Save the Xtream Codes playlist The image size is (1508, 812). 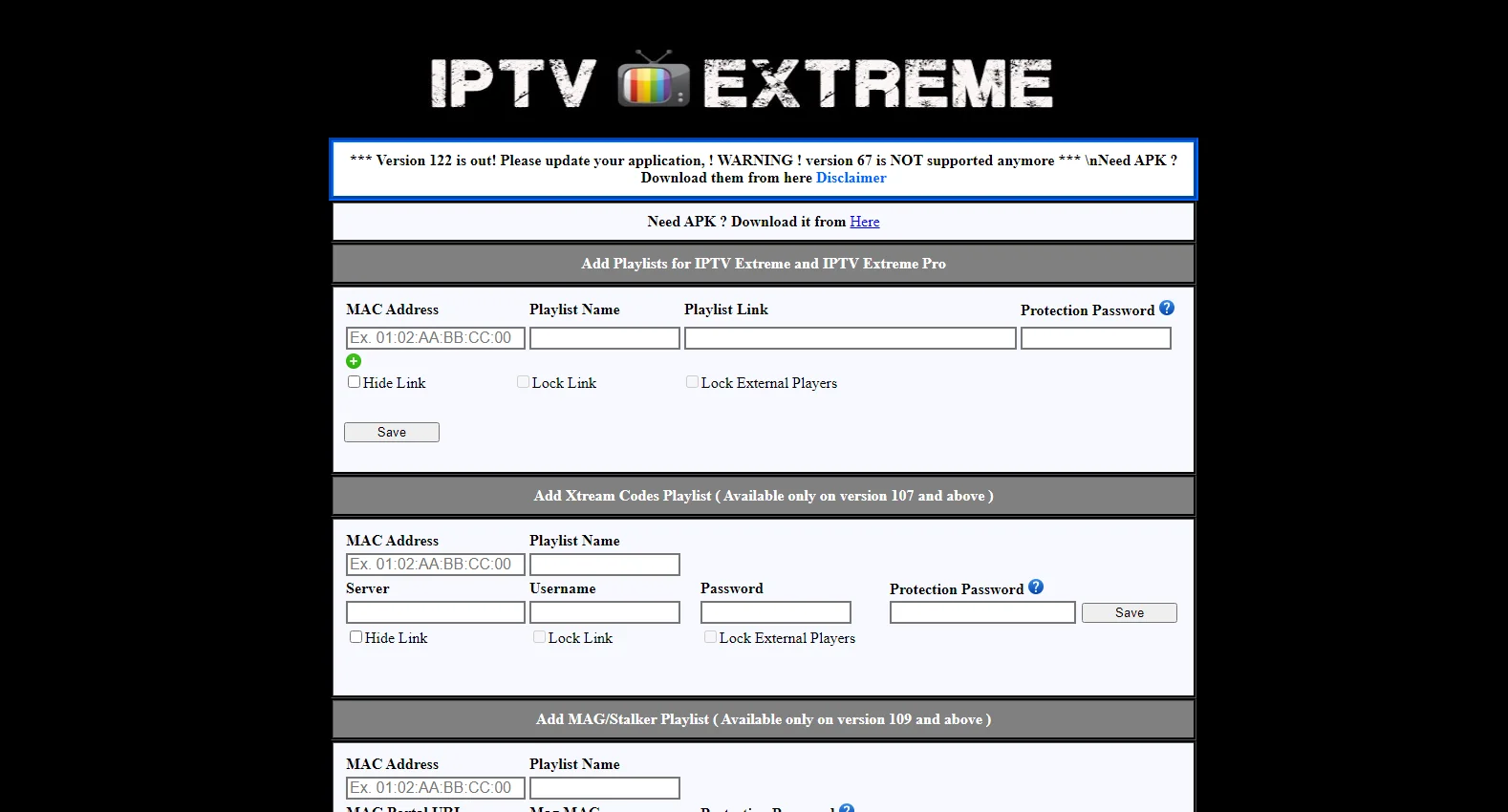coord(1130,612)
